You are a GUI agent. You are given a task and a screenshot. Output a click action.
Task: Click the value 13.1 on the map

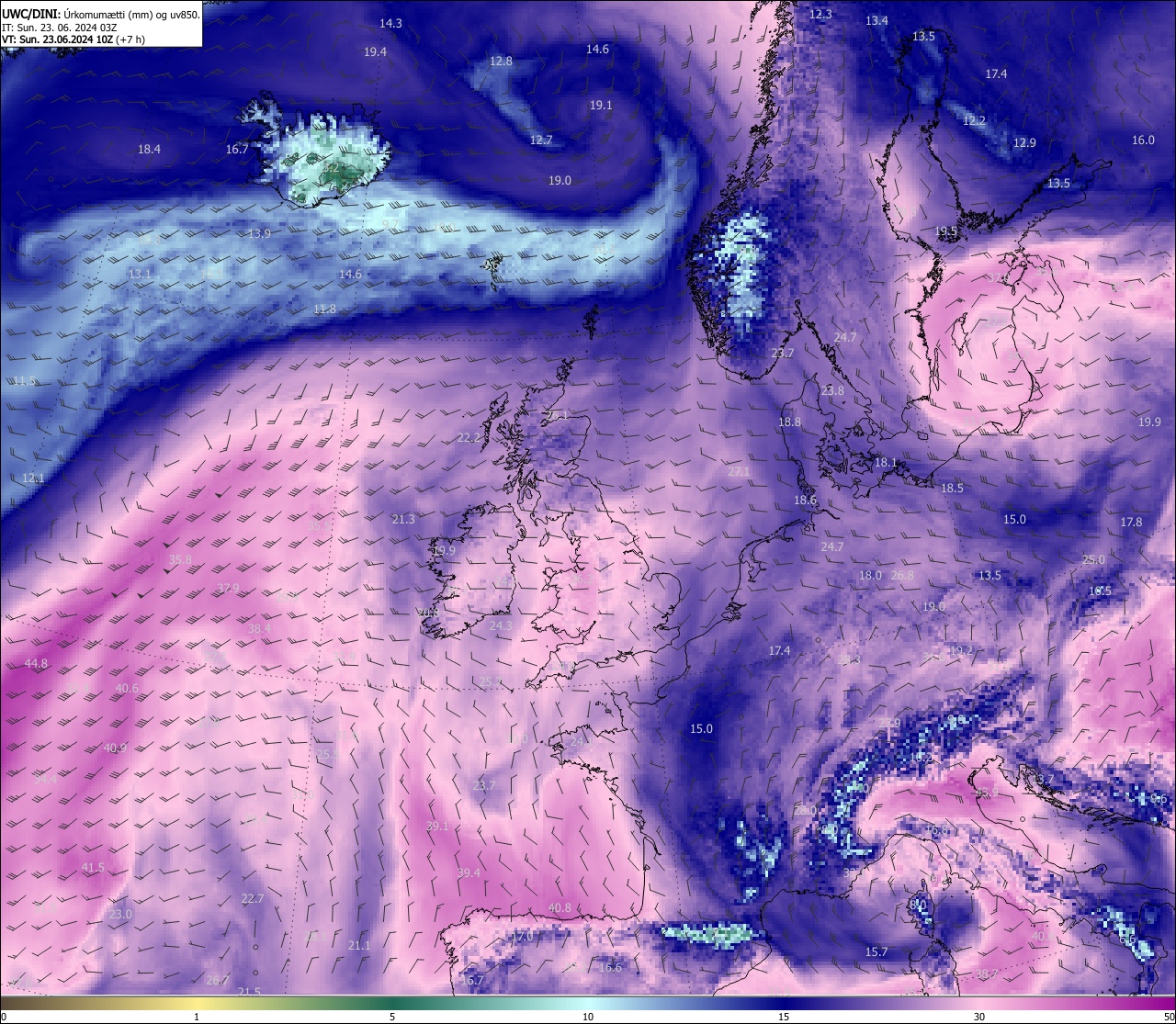point(140,275)
